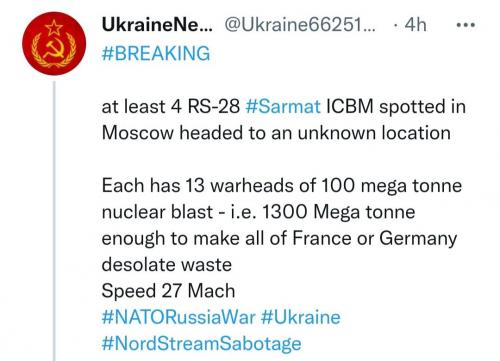
Task: Click 'Moscow headed to an unknown location' line
Action: pos(276,133)
